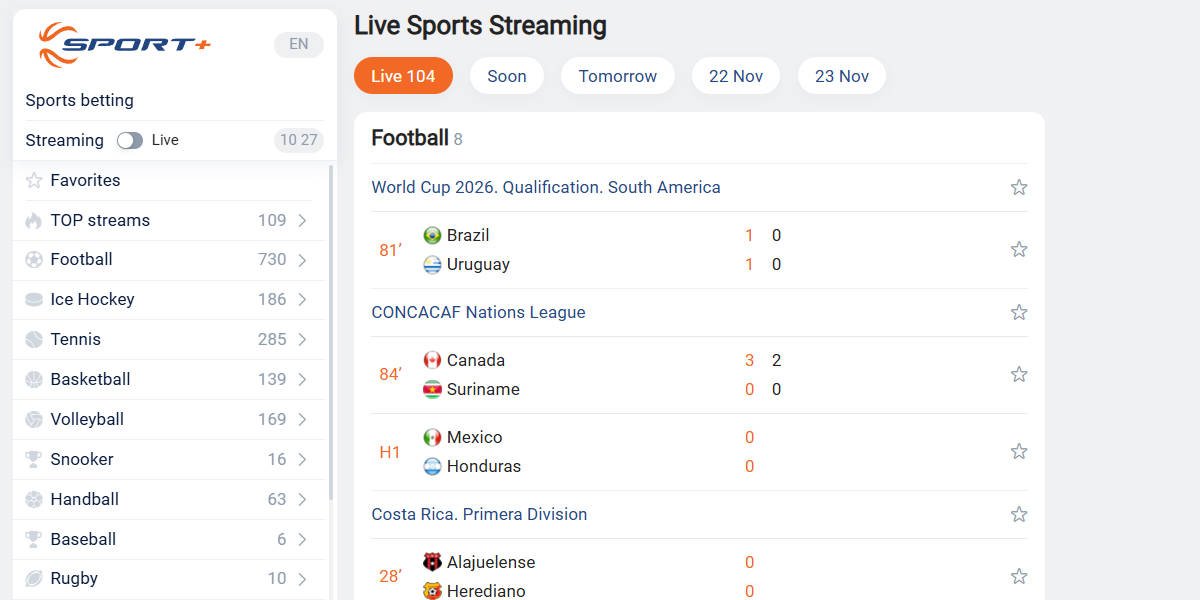
Task: Click the sidebar sports list scrollbar
Action: 331,330
